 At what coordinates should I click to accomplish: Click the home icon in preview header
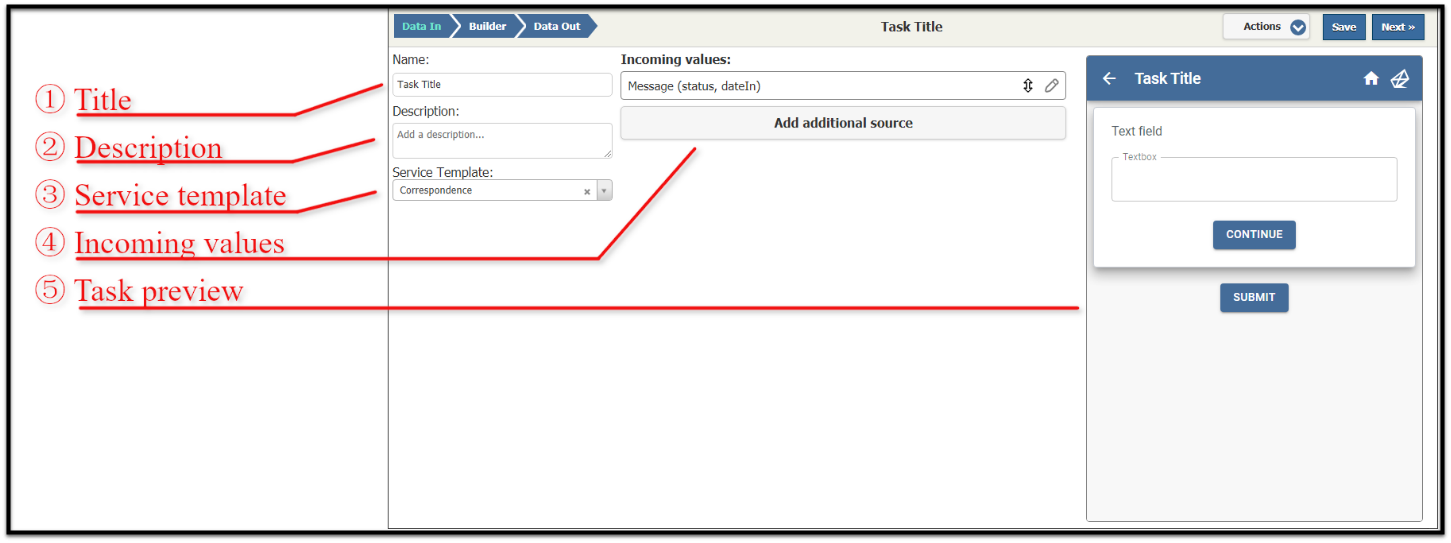click(x=1371, y=79)
